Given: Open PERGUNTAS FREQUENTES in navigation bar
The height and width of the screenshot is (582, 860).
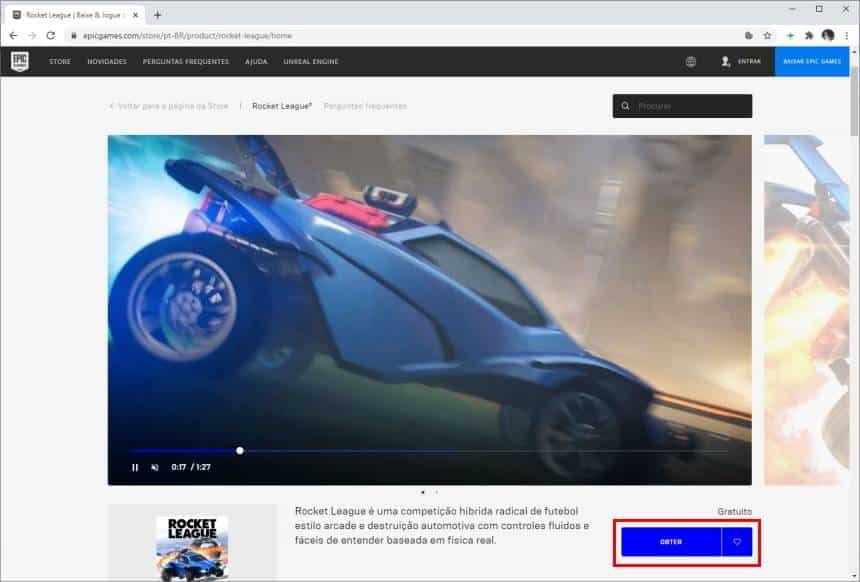Looking at the screenshot, I should pyautogui.click(x=186, y=61).
